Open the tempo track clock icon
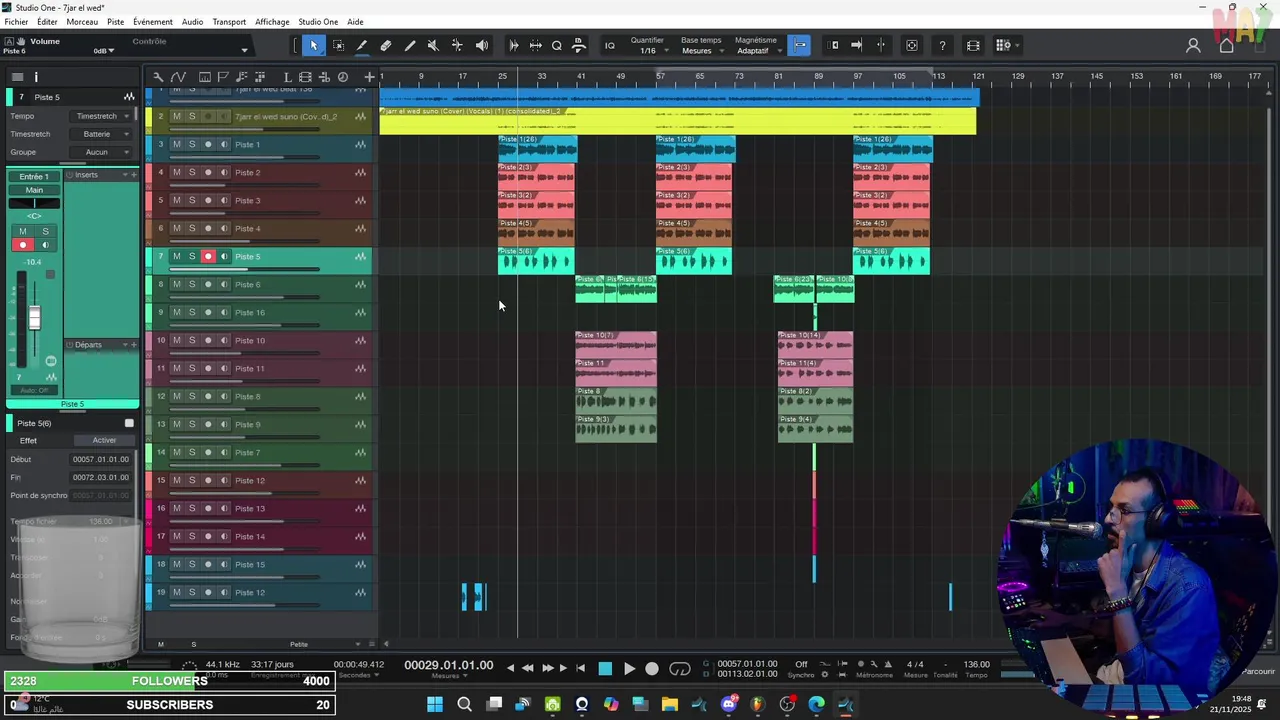This screenshot has width=1280, height=720. tap(343, 77)
